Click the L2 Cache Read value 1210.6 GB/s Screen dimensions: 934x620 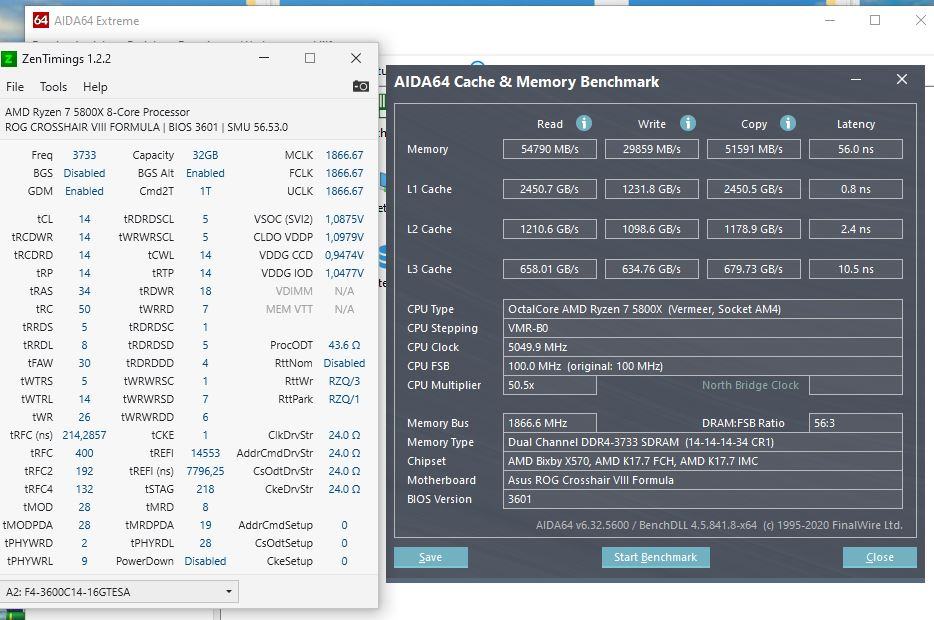(550, 229)
